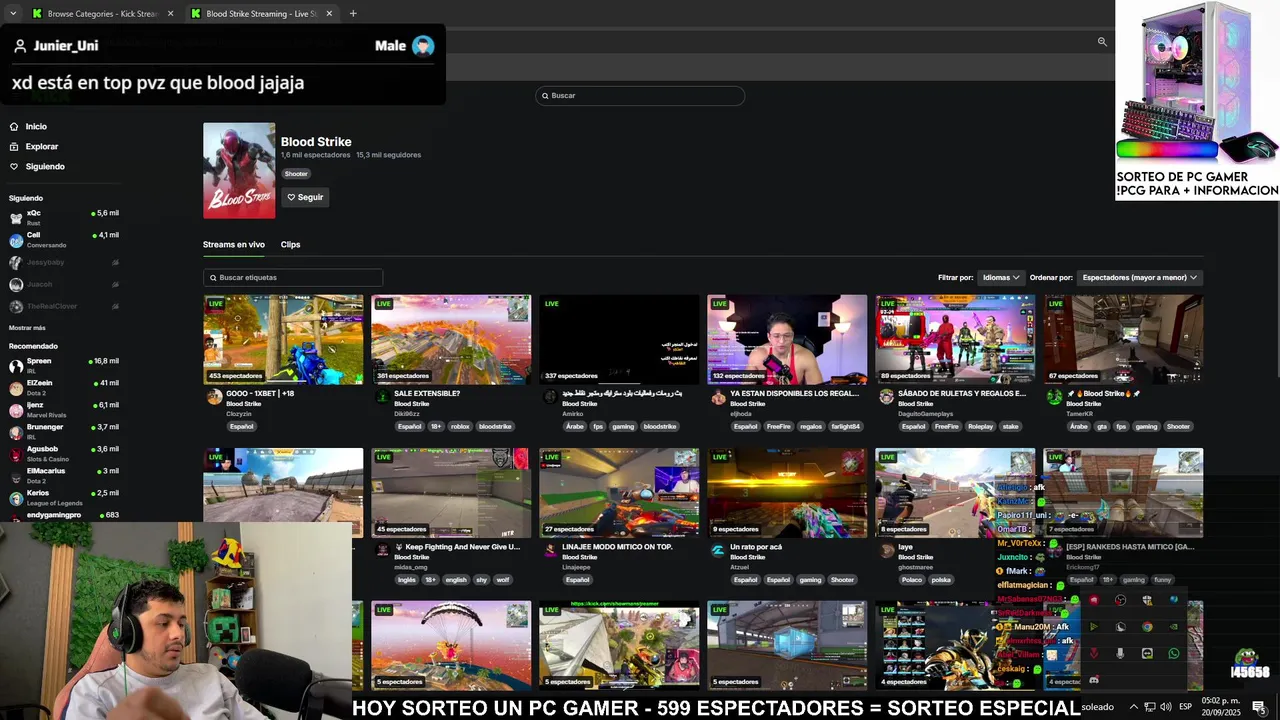Open xQc channel avatar in Siguiendo list
The height and width of the screenshot is (720, 1280).
(x=16, y=218)
